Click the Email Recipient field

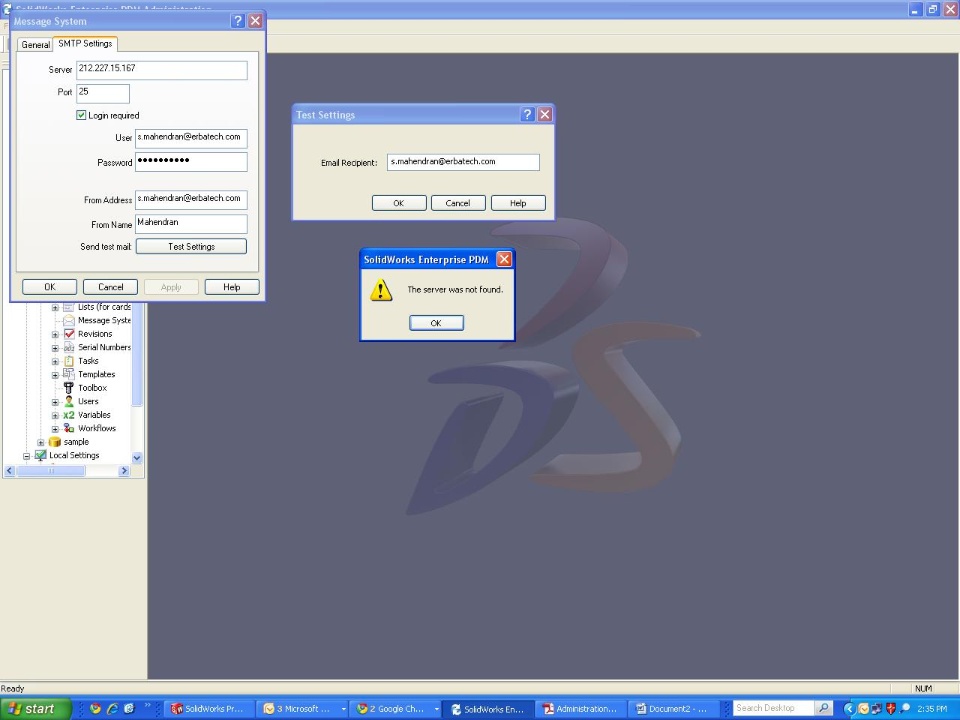[x=463, y=162]
